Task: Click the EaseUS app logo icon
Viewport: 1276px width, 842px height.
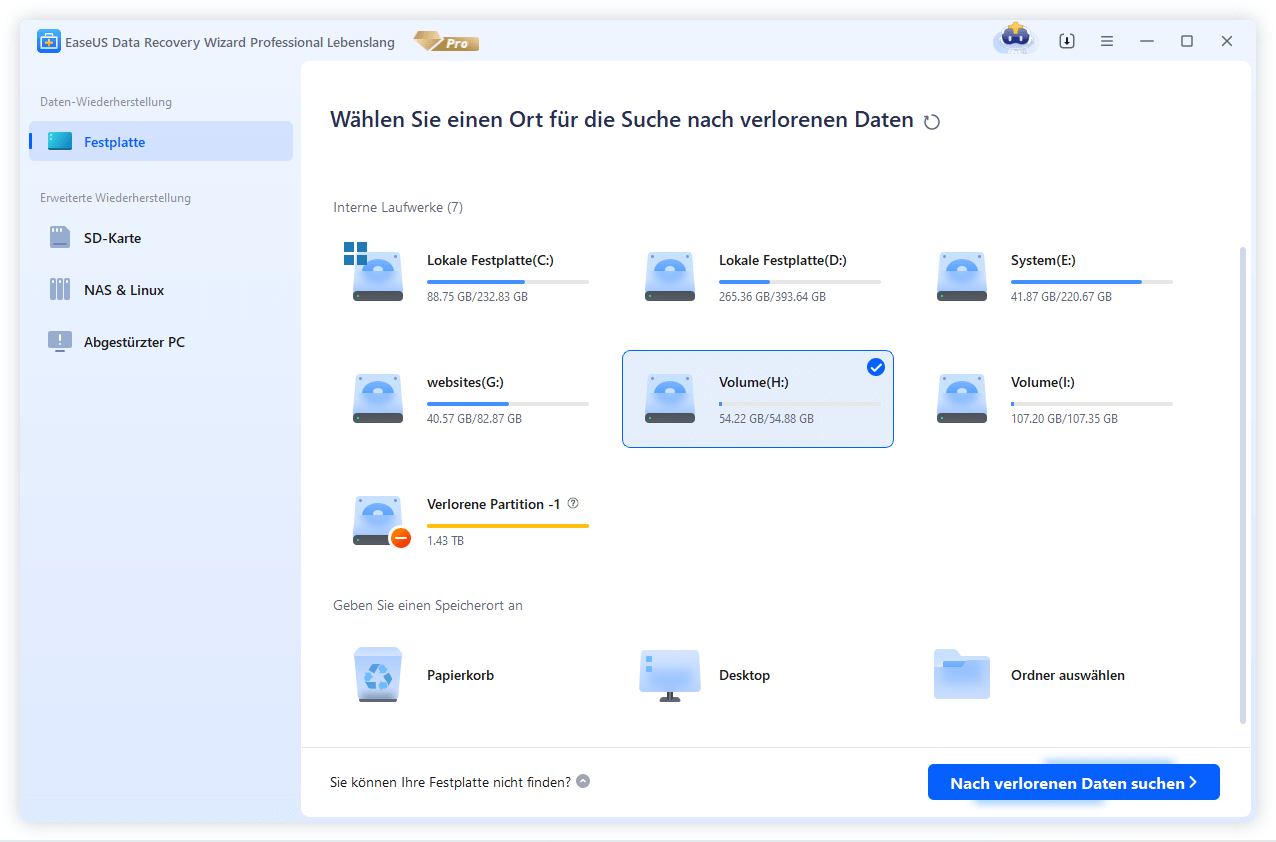Action: coord(49,42)
